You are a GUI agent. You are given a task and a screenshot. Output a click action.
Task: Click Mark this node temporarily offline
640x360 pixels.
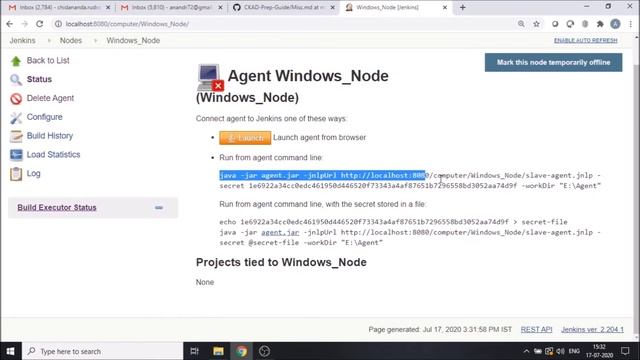click(553, 62)
